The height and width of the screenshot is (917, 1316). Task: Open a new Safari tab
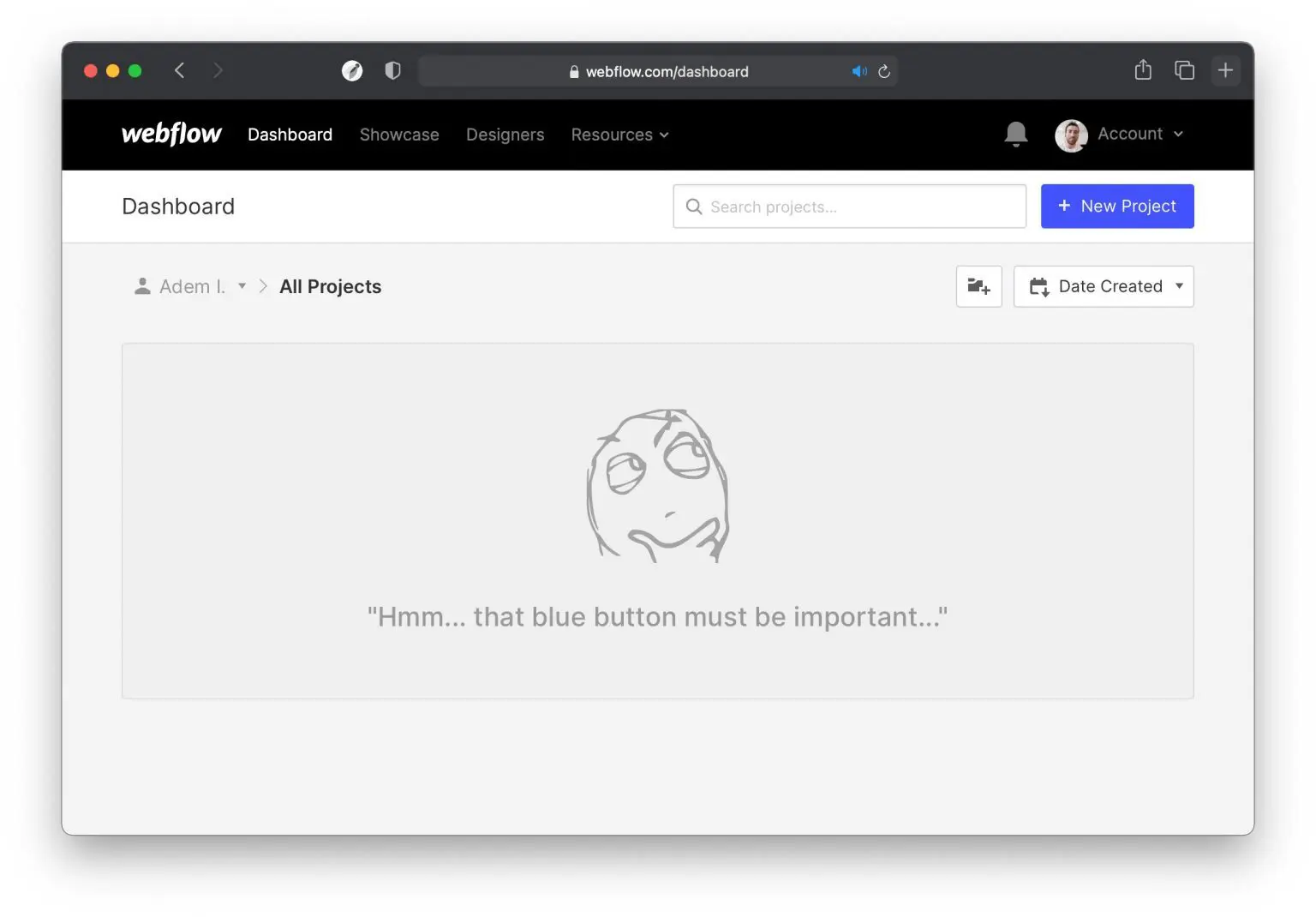click(x=1225, y=70)
